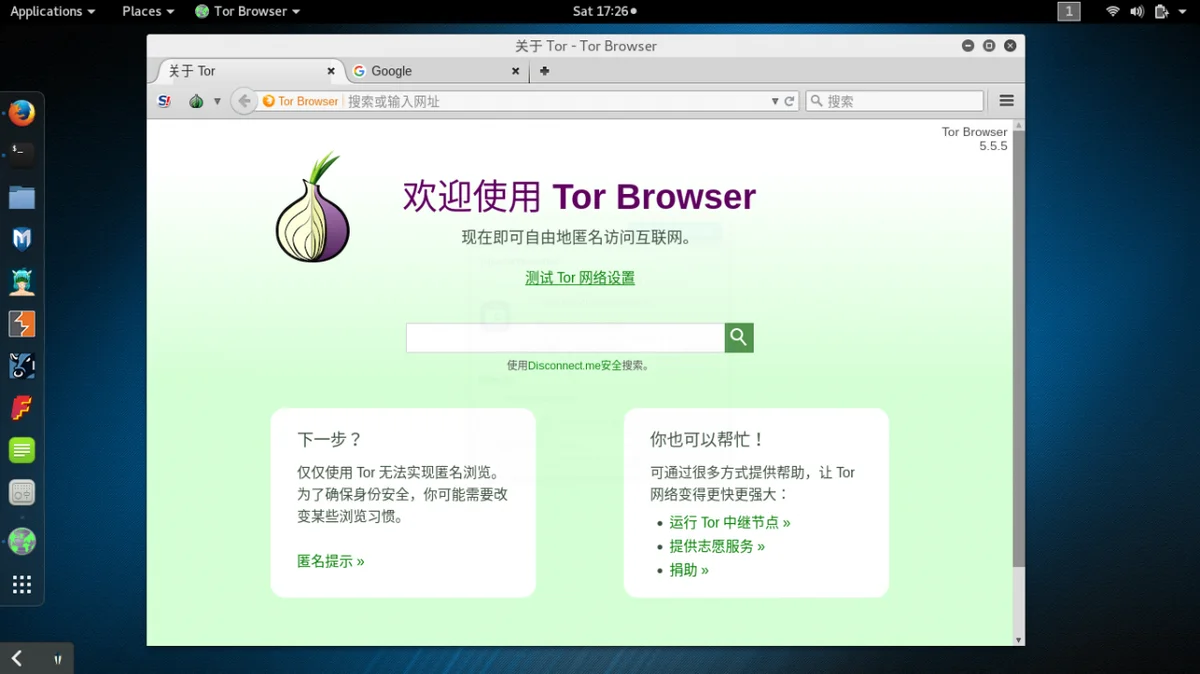Click the battery status icon

[x=1161, y=11]
